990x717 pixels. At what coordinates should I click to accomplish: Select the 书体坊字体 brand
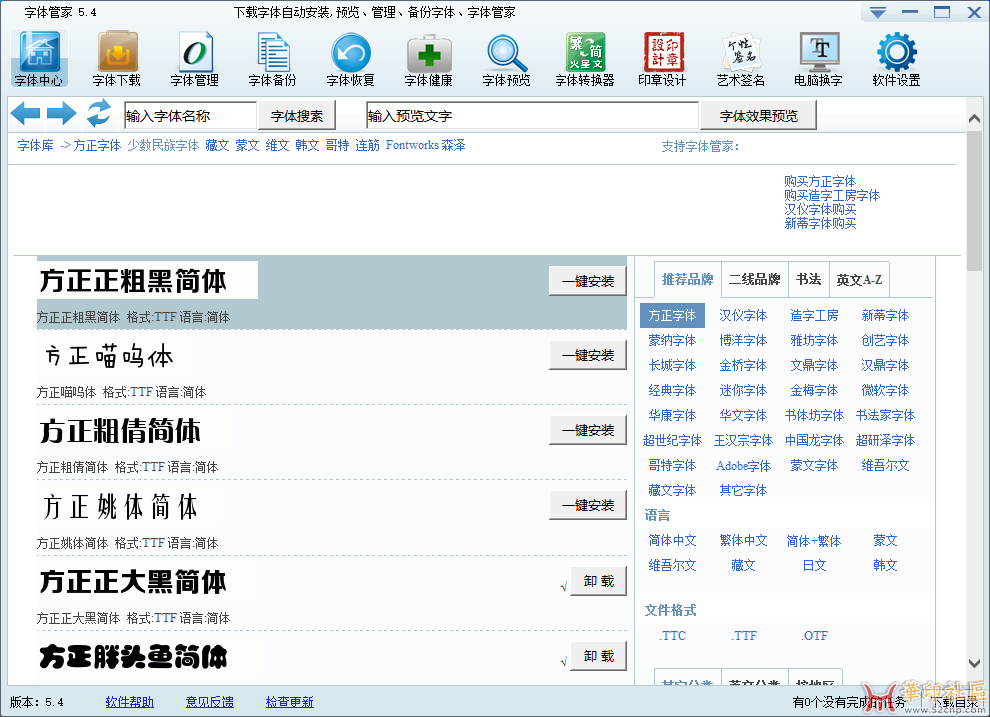click(814, 415)
